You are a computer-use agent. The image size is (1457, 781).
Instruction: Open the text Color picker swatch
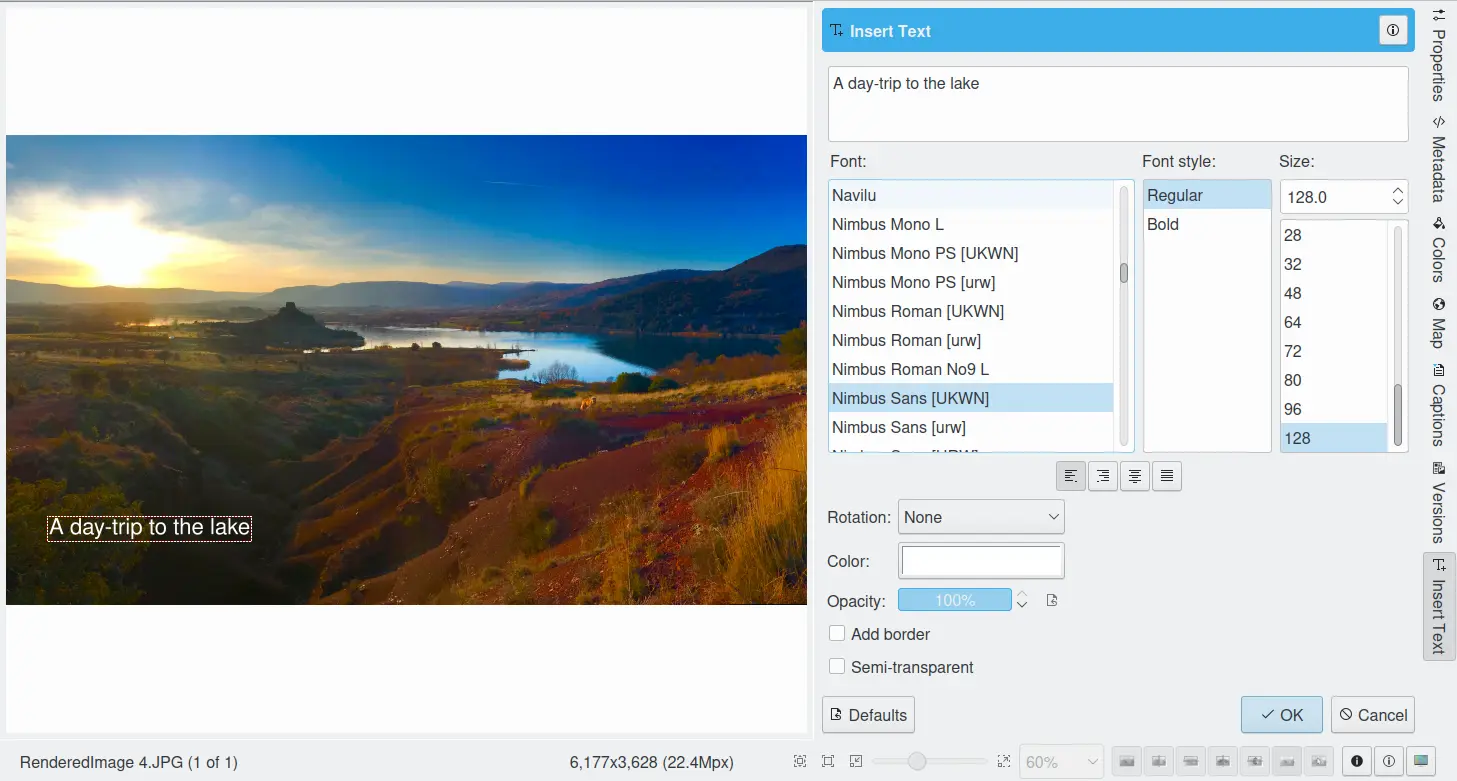981,561
